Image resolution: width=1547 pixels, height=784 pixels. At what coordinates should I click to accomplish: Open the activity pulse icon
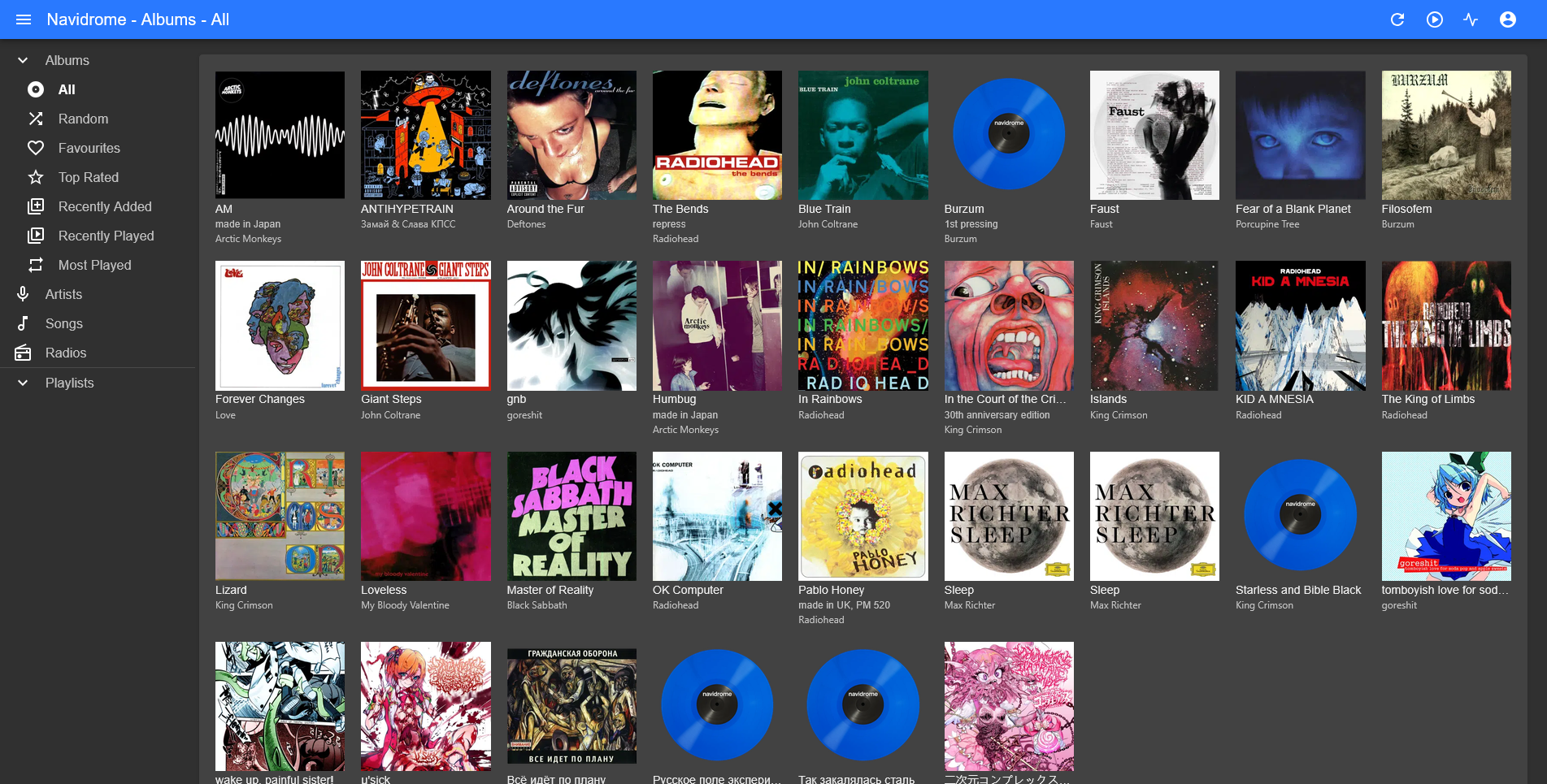click(x=1471, y=19)
